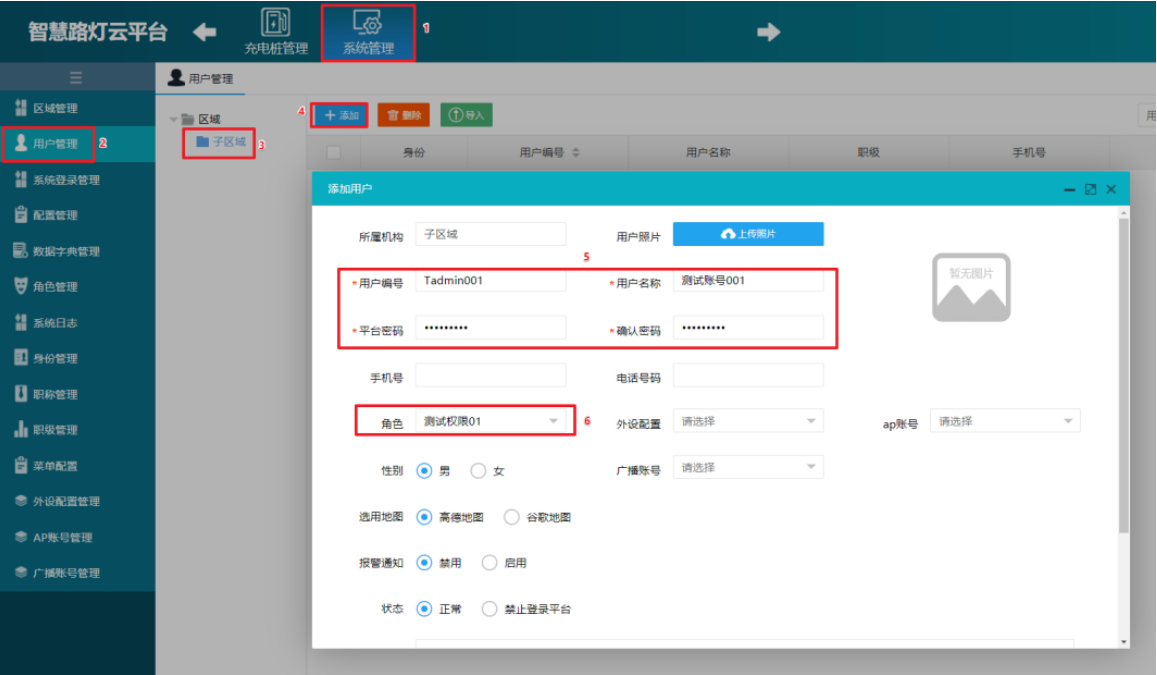Open the ap账号 dropdown
The image size is (1157, 675).
(x=1005, y=421)
